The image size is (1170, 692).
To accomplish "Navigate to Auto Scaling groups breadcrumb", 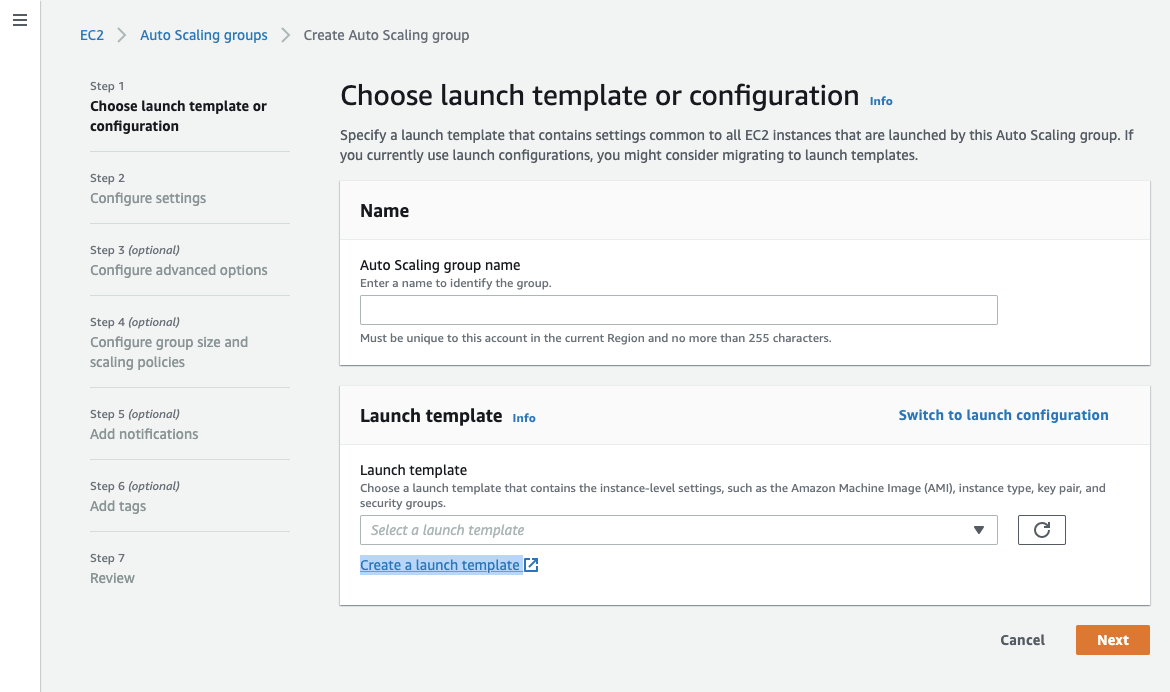I will pyautogui.click(x=203, y=35).
